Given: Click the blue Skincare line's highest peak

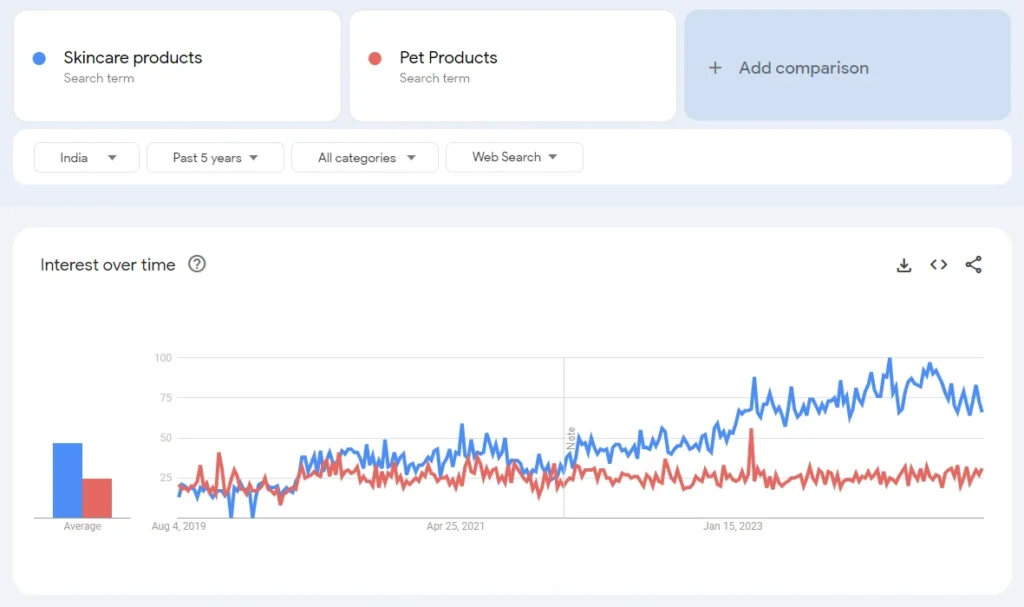Looking at the screenshot, I should click(890, 360).
